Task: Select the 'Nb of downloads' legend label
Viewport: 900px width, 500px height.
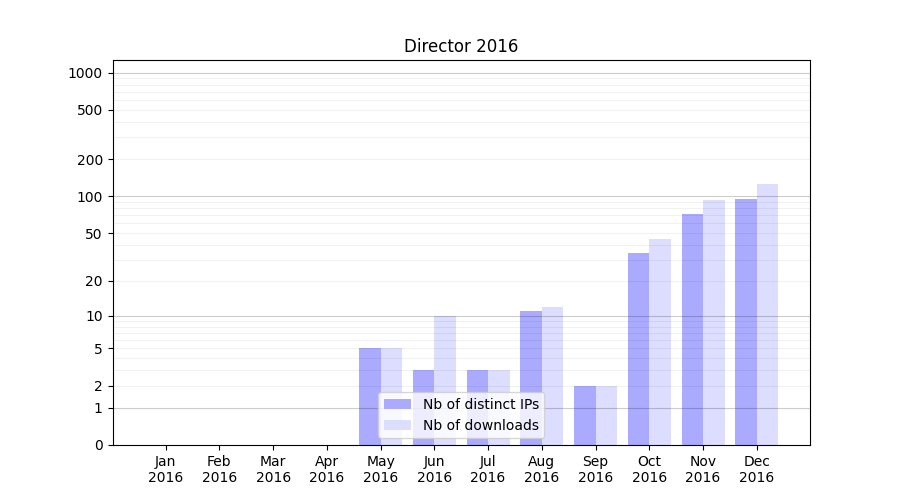Action: pos(480,425)
